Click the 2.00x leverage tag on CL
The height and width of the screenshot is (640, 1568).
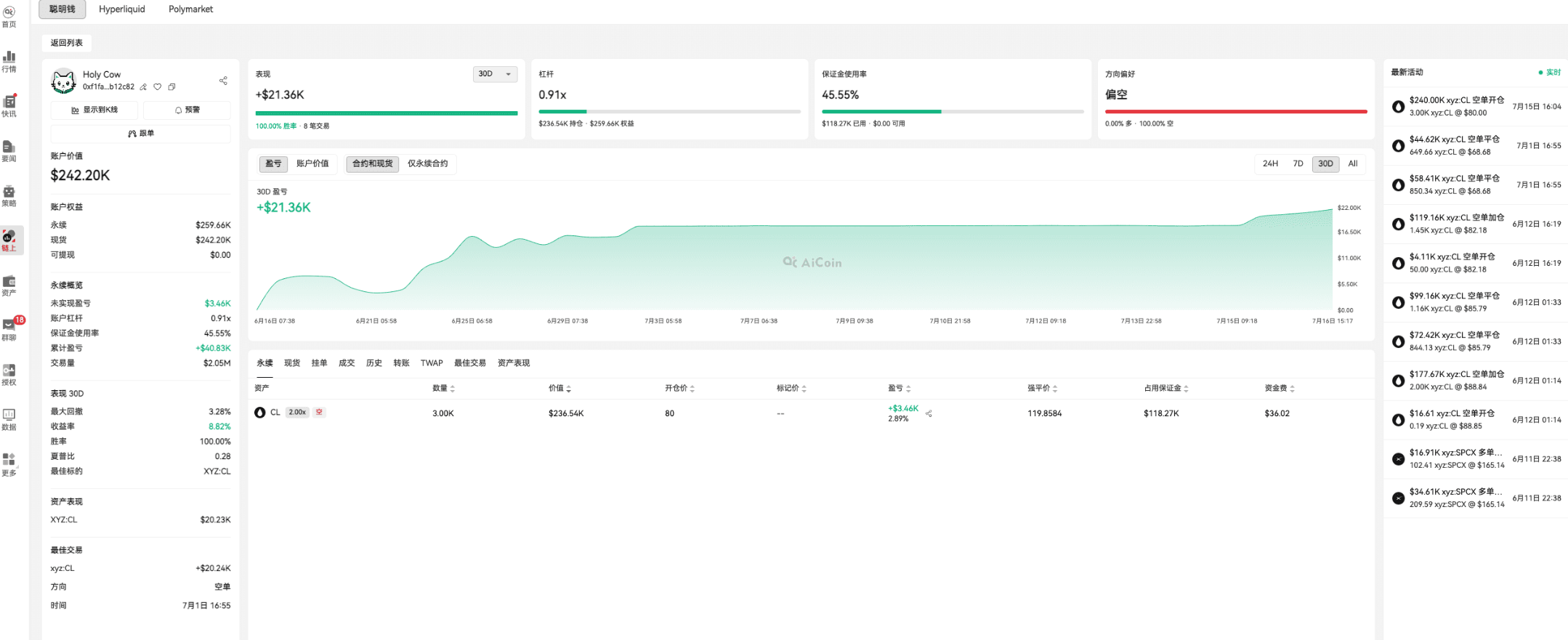click(x=298, y=413)
